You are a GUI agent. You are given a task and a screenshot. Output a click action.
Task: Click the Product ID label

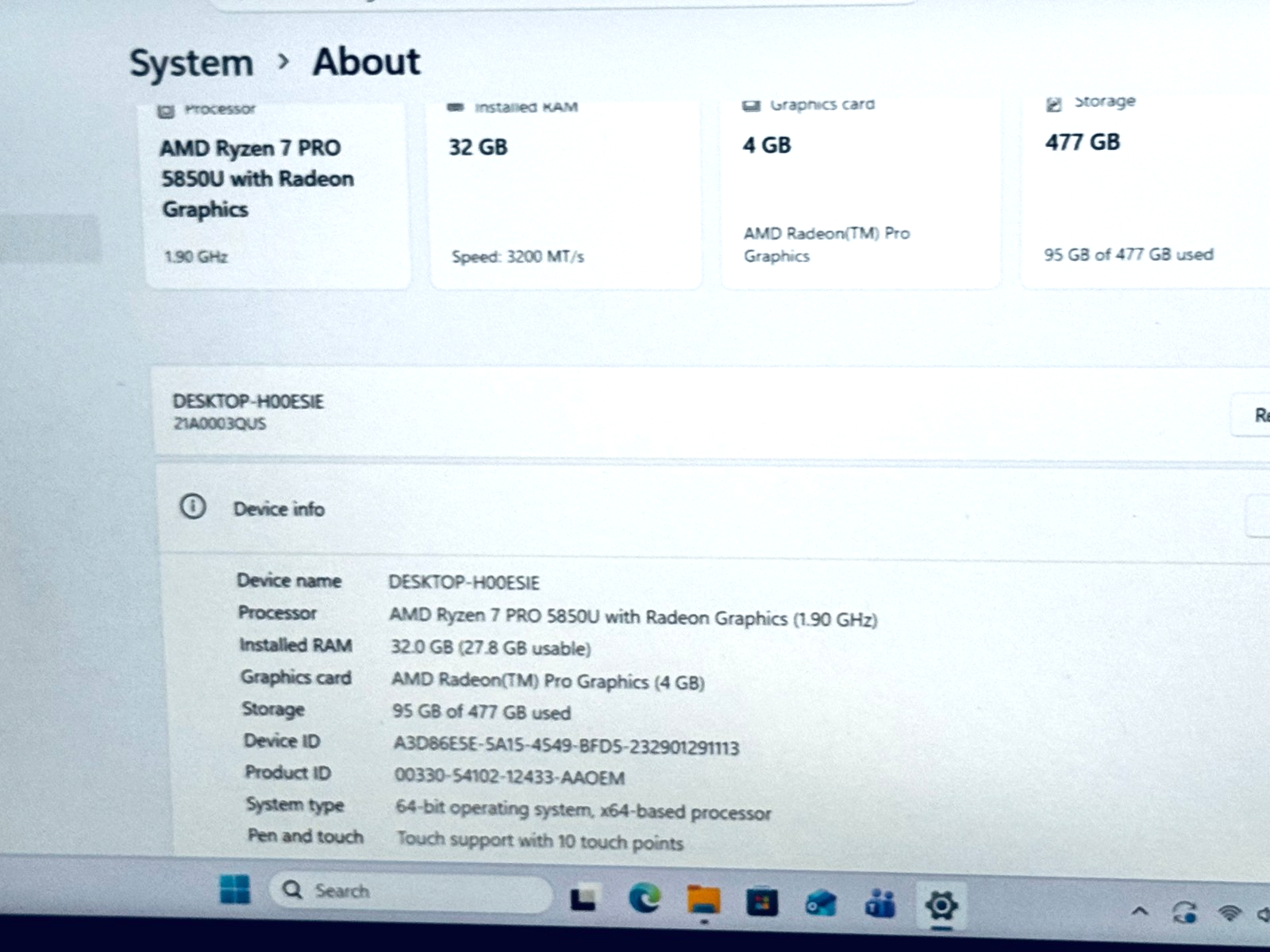(x=287, y=773)
